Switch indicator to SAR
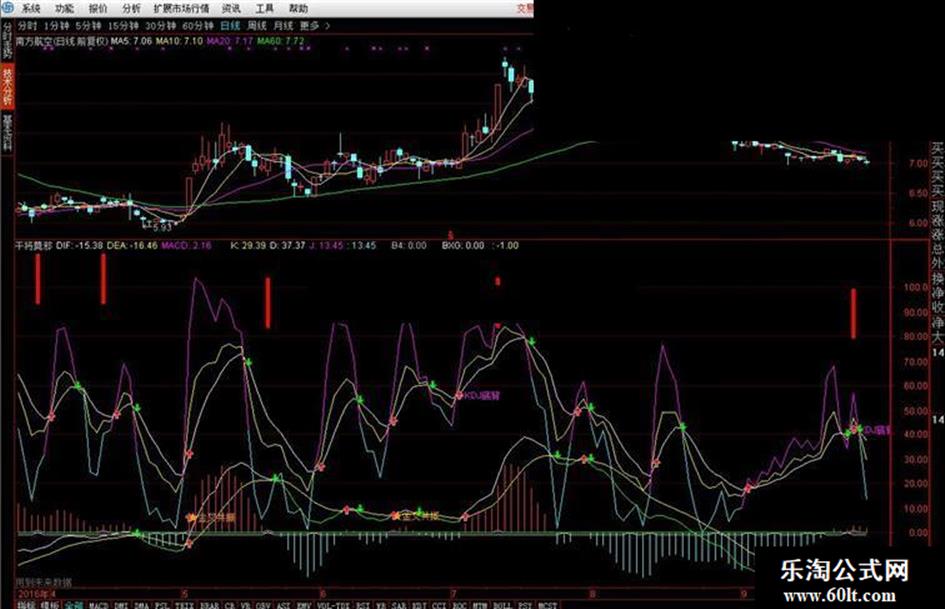Screen dimensions: 945x609 click(398, 604)
